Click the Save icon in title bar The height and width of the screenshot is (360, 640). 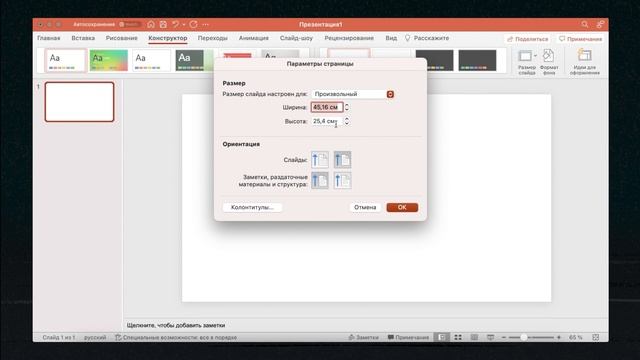point(163,24)
